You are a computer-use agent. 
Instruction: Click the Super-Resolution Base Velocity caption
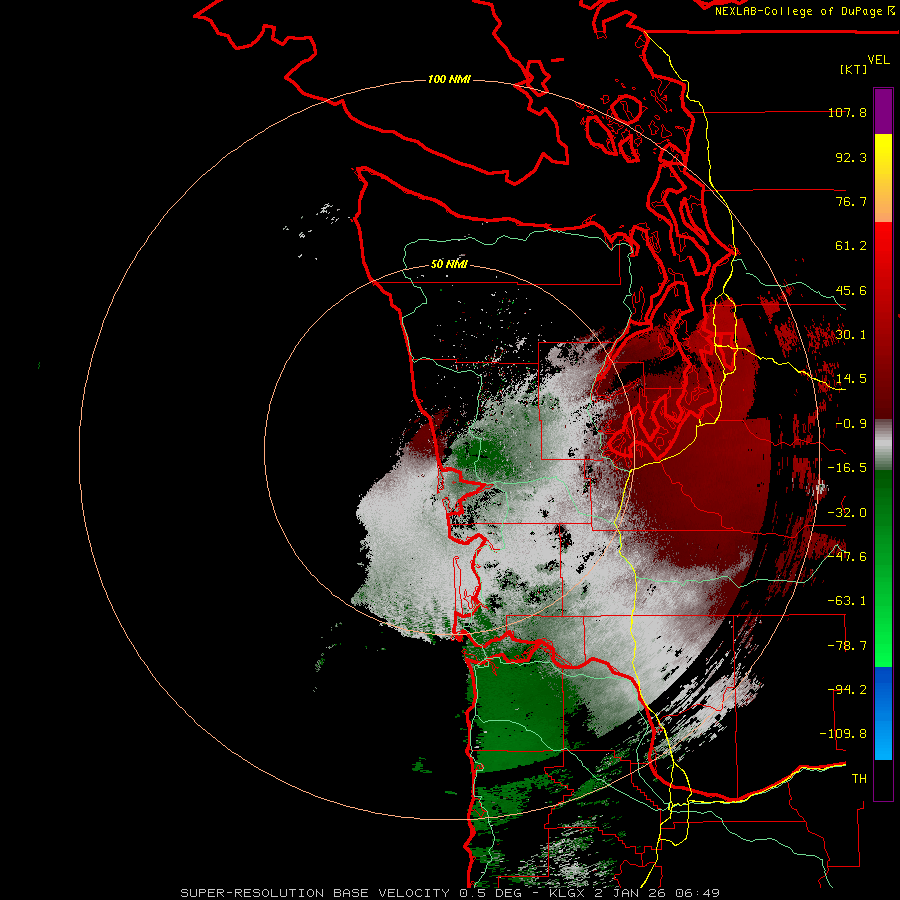click(x=450, y=893)
